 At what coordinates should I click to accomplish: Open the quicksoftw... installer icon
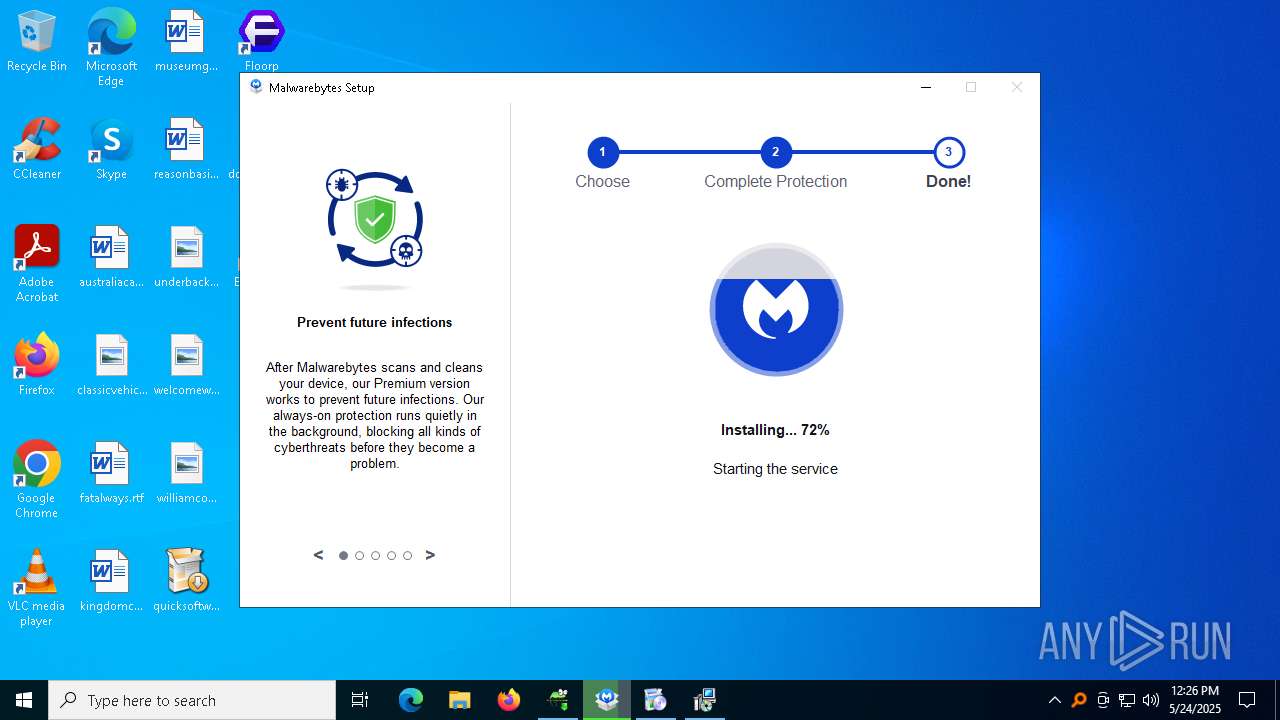tap(186, 581)
